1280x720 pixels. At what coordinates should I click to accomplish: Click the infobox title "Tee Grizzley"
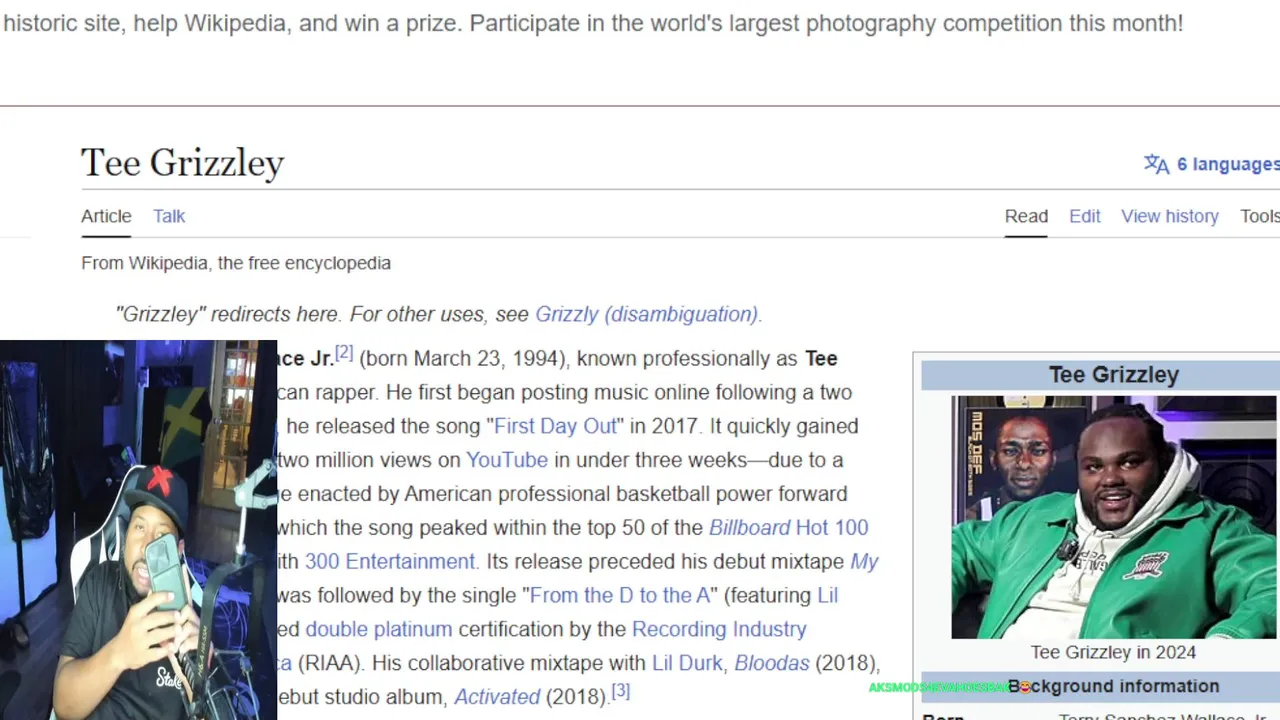click(1114, 375)
